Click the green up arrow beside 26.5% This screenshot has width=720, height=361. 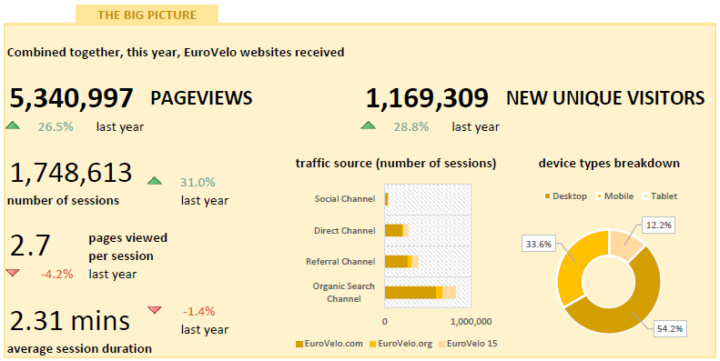[13, 125]
